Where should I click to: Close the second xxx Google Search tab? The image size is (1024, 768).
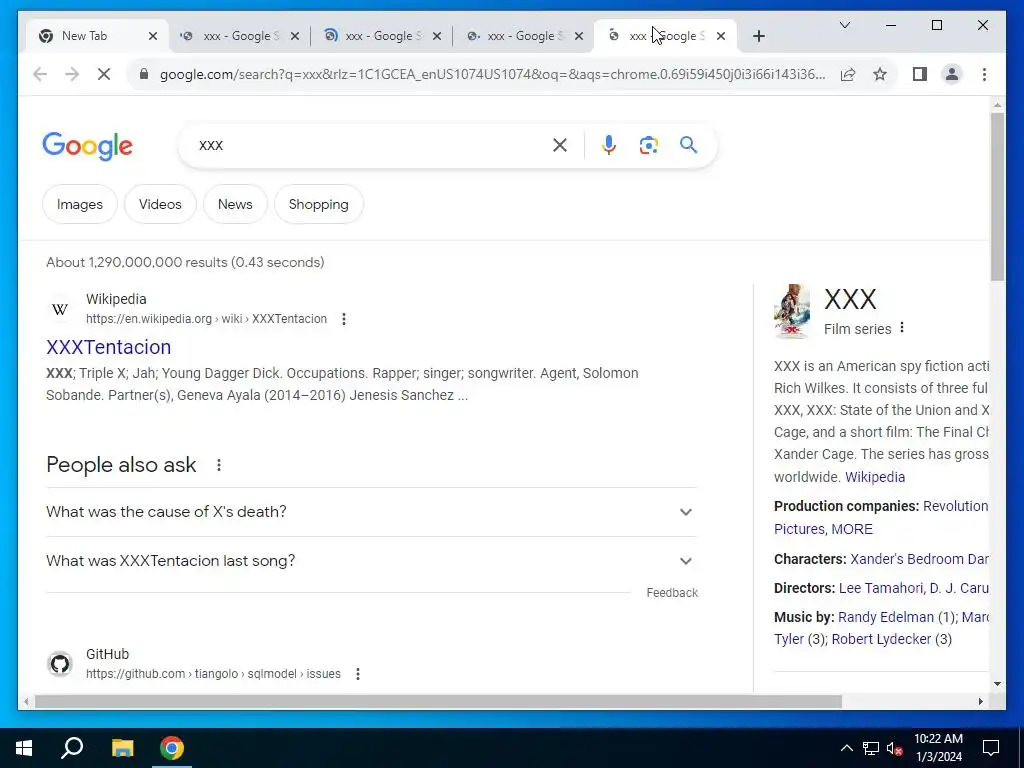[x=437, y=36]
